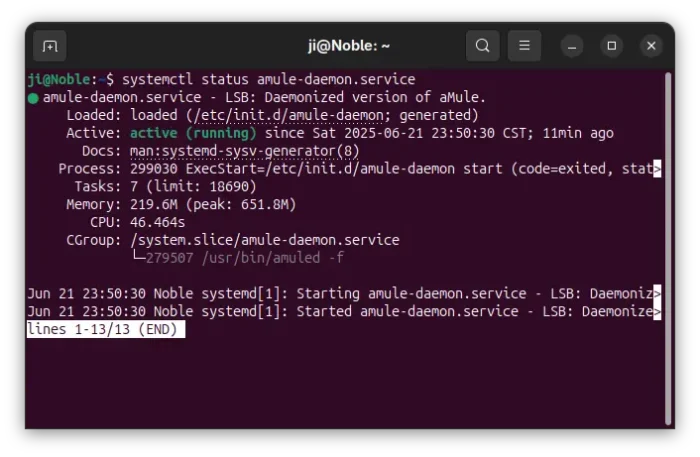Click the green service status dot

(x=33, y=98)
